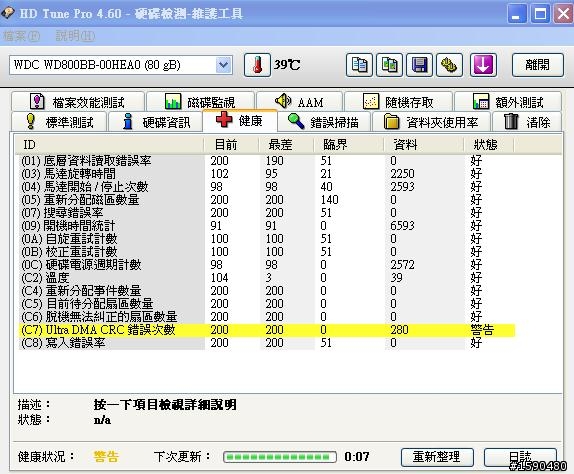
Task: Click the description text 按一下項目檢視詳細說明
Action: (x=165, y=405)
